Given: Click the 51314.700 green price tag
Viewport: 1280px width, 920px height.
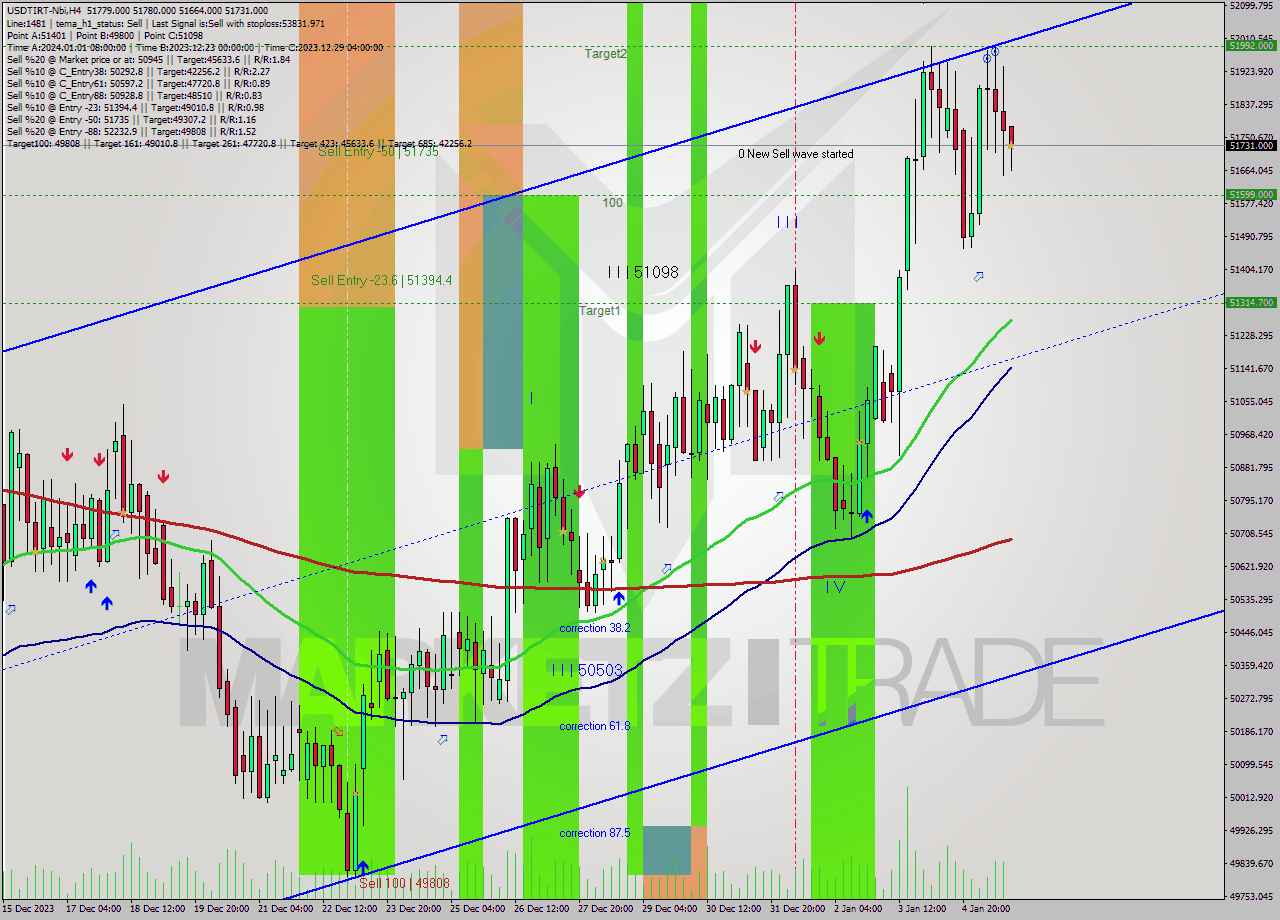Looking at the screenshot, I should coord(1251,302).
